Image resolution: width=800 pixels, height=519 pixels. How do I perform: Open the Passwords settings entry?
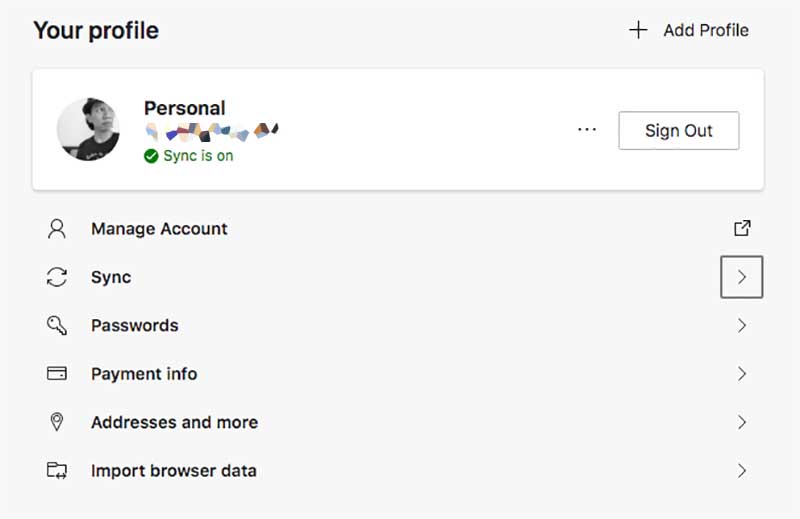click(x=398, y=326)
